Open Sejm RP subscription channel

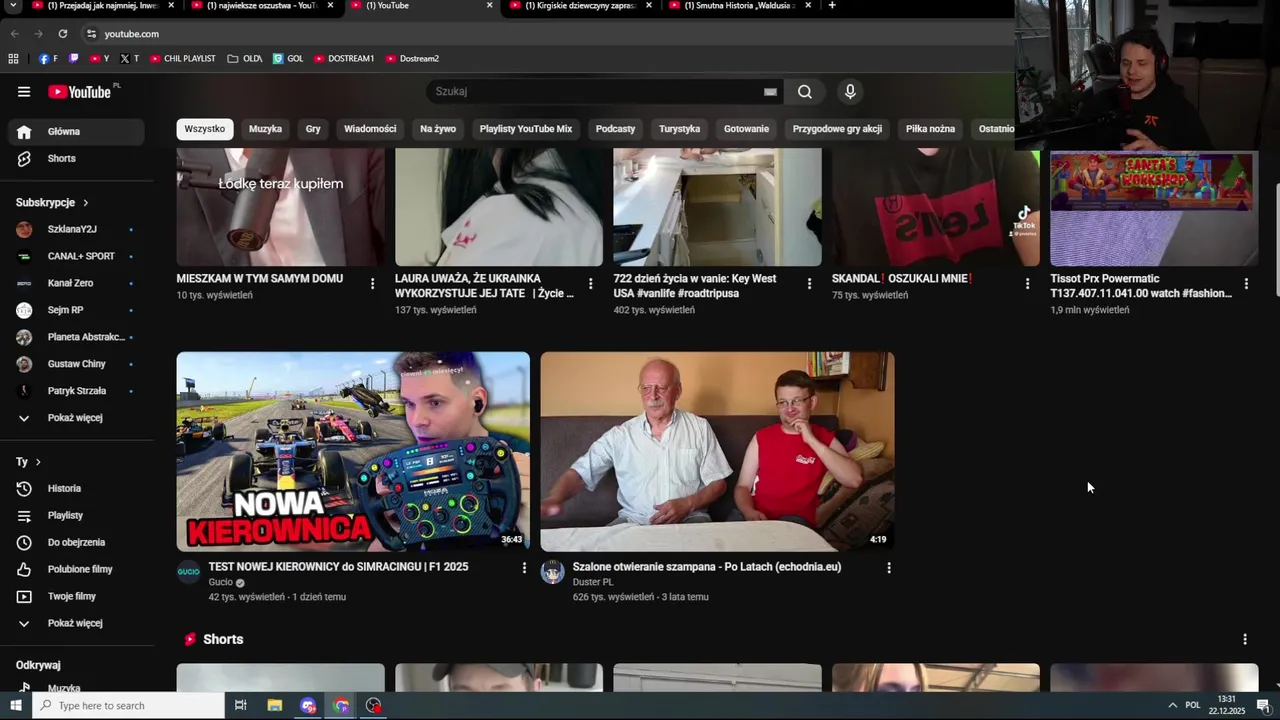77,311
